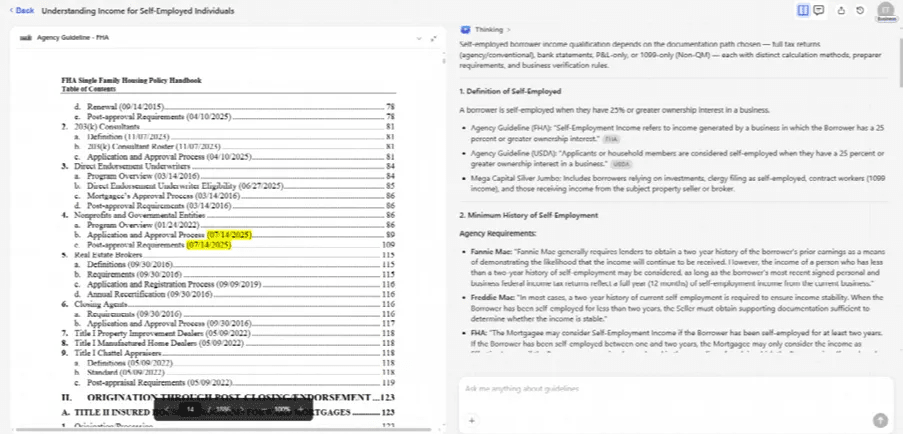Click the document horizontal scrollbar

point(223,429)
